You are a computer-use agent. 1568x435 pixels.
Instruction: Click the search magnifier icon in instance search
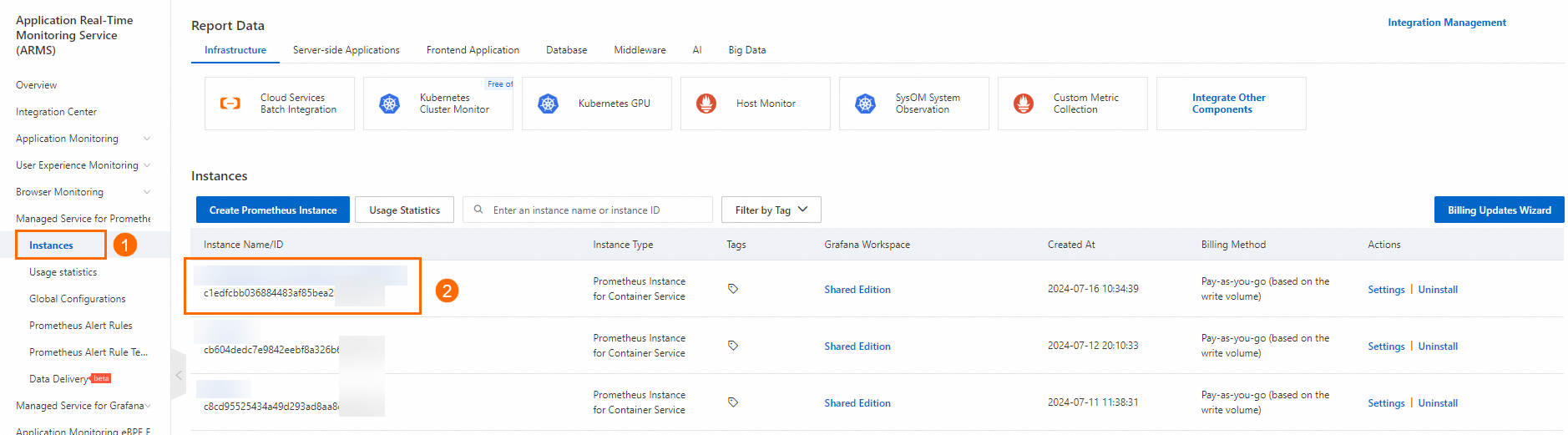click(478, 210)
